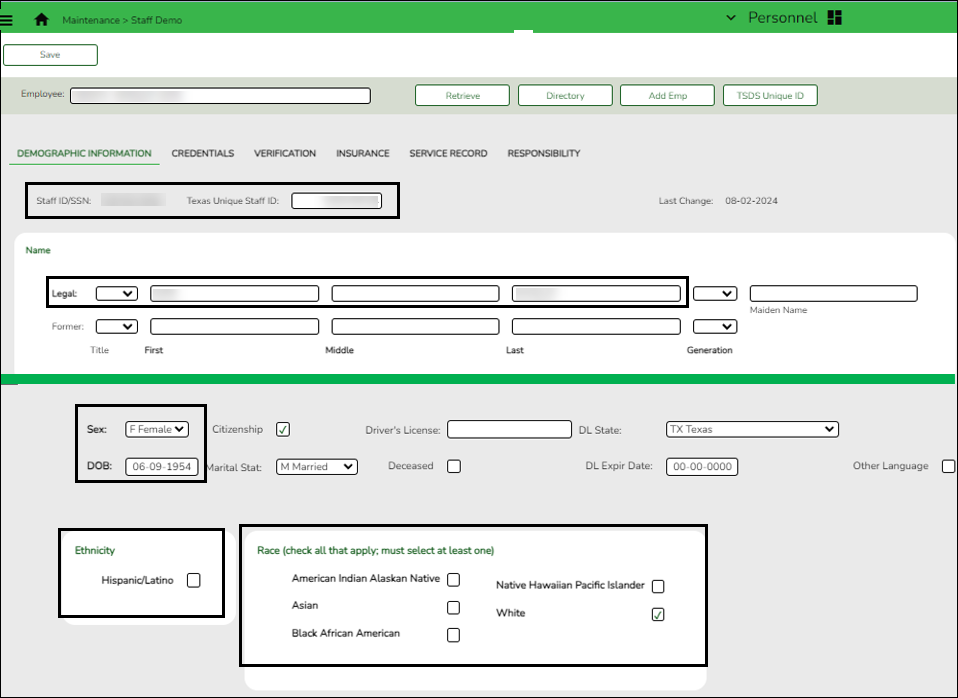958x698 pixels.
Task: Open the Sex dropdown
Action: coord(159,428)
